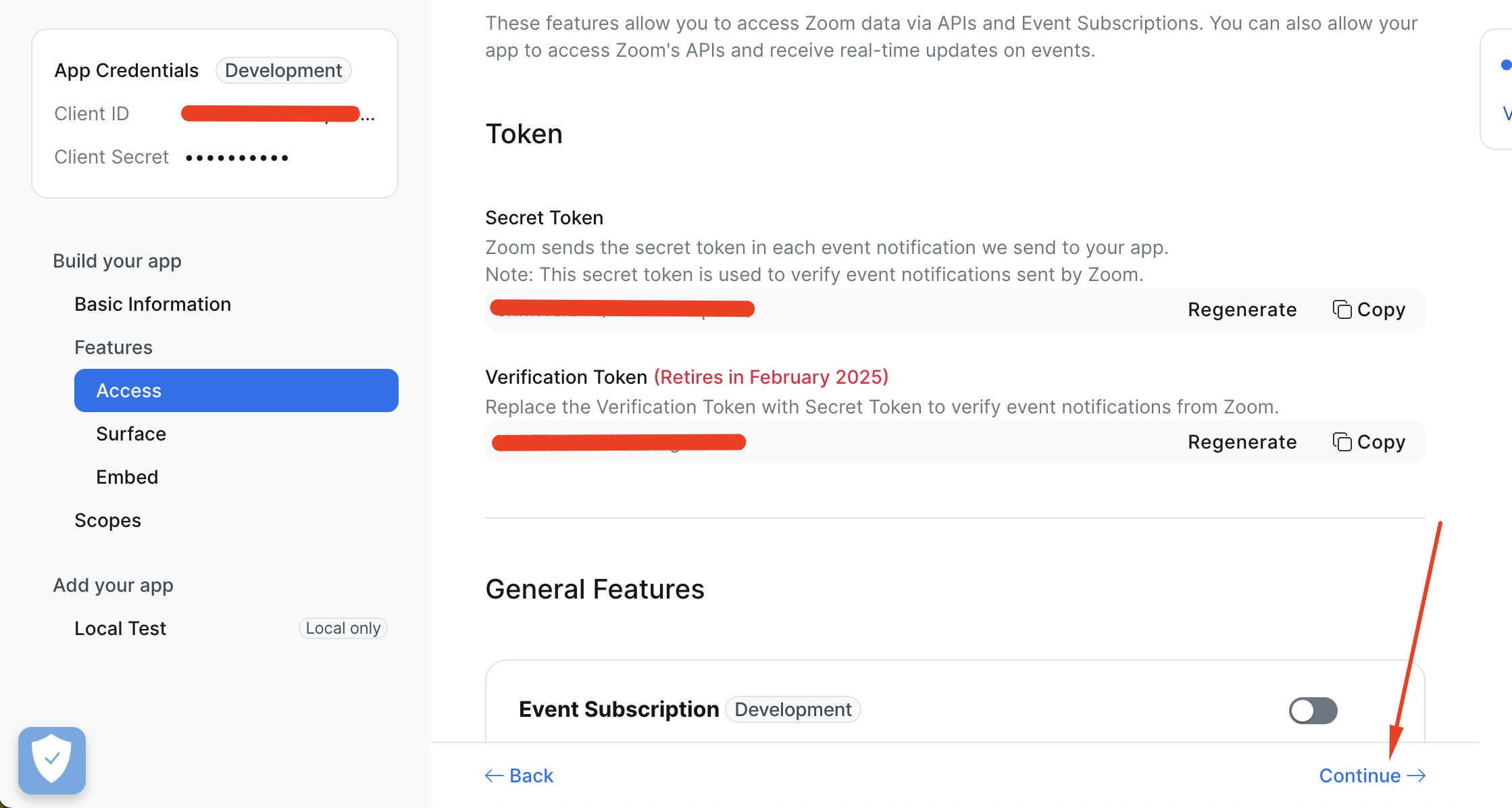1512x808 pixels.
Task: Click the redacted Client ID value
Action: tap(270, 113)
